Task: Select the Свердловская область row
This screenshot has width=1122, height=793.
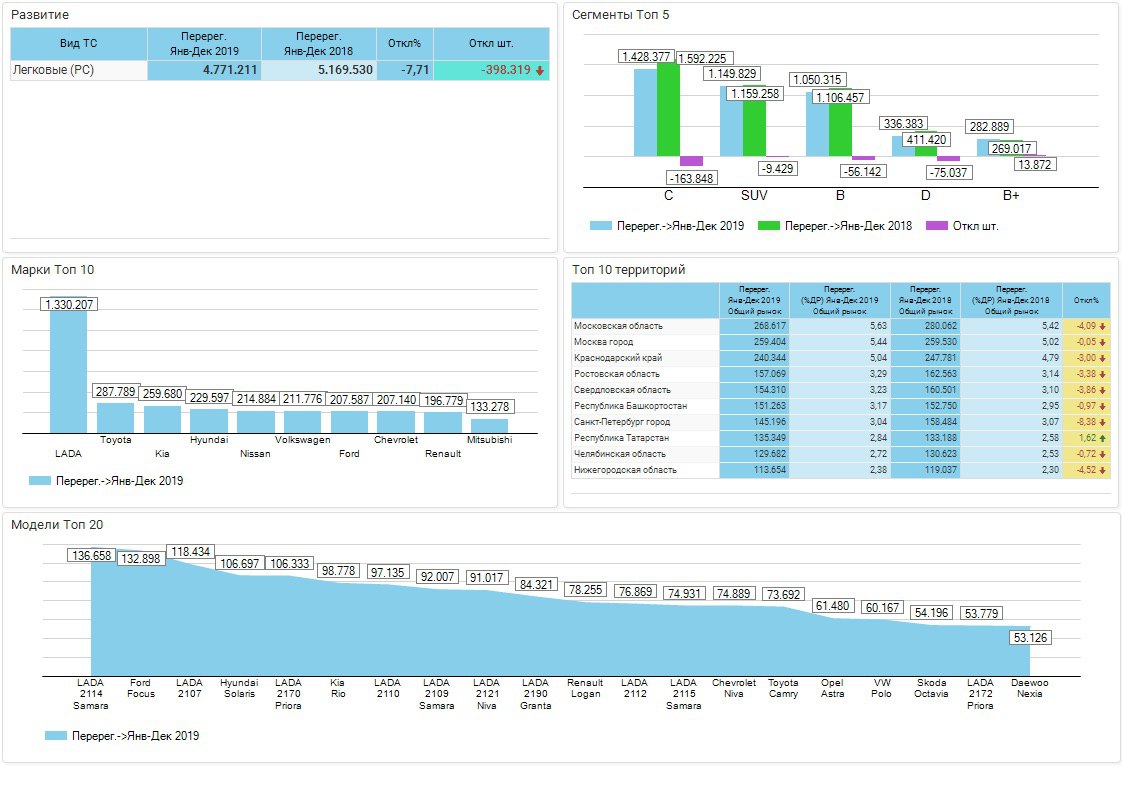Action: tap(841, 390)
